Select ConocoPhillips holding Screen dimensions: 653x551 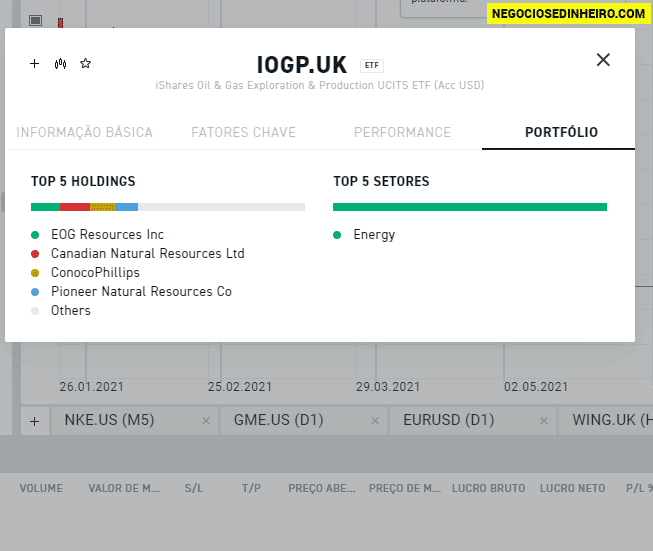(95, 272)
